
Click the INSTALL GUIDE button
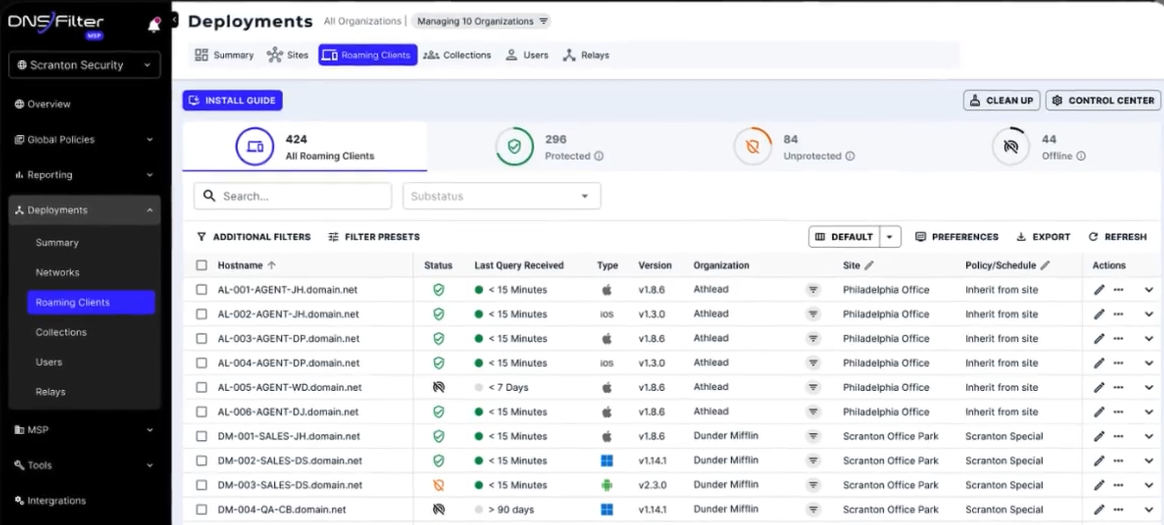pyautogui.click(x=232, y=100)
